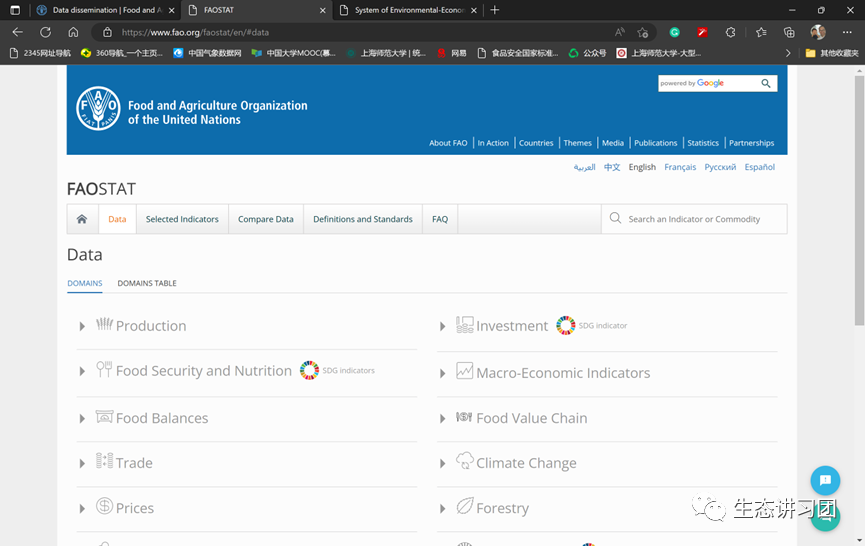Image resolution: width=865 pixels, height=546 pixels.
Task: Click the browser address bar URL
Action: click(x=195, y=33)
